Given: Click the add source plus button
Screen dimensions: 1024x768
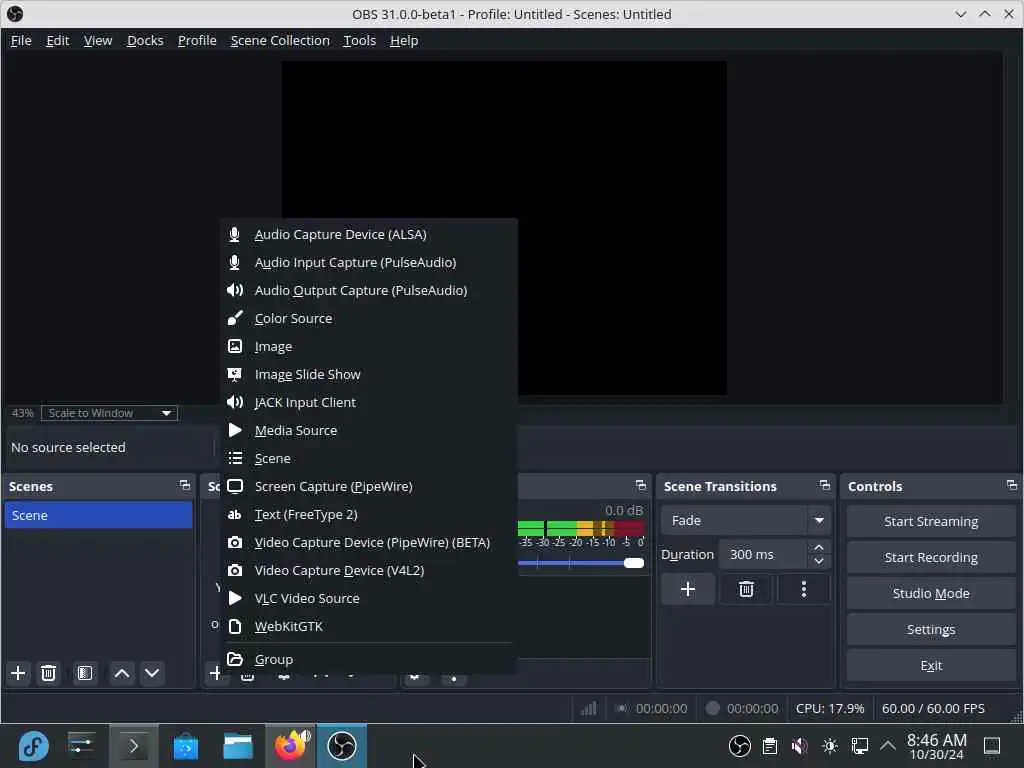Looking at the screenshot, I should pyautogui.click(x=215, y=673).
